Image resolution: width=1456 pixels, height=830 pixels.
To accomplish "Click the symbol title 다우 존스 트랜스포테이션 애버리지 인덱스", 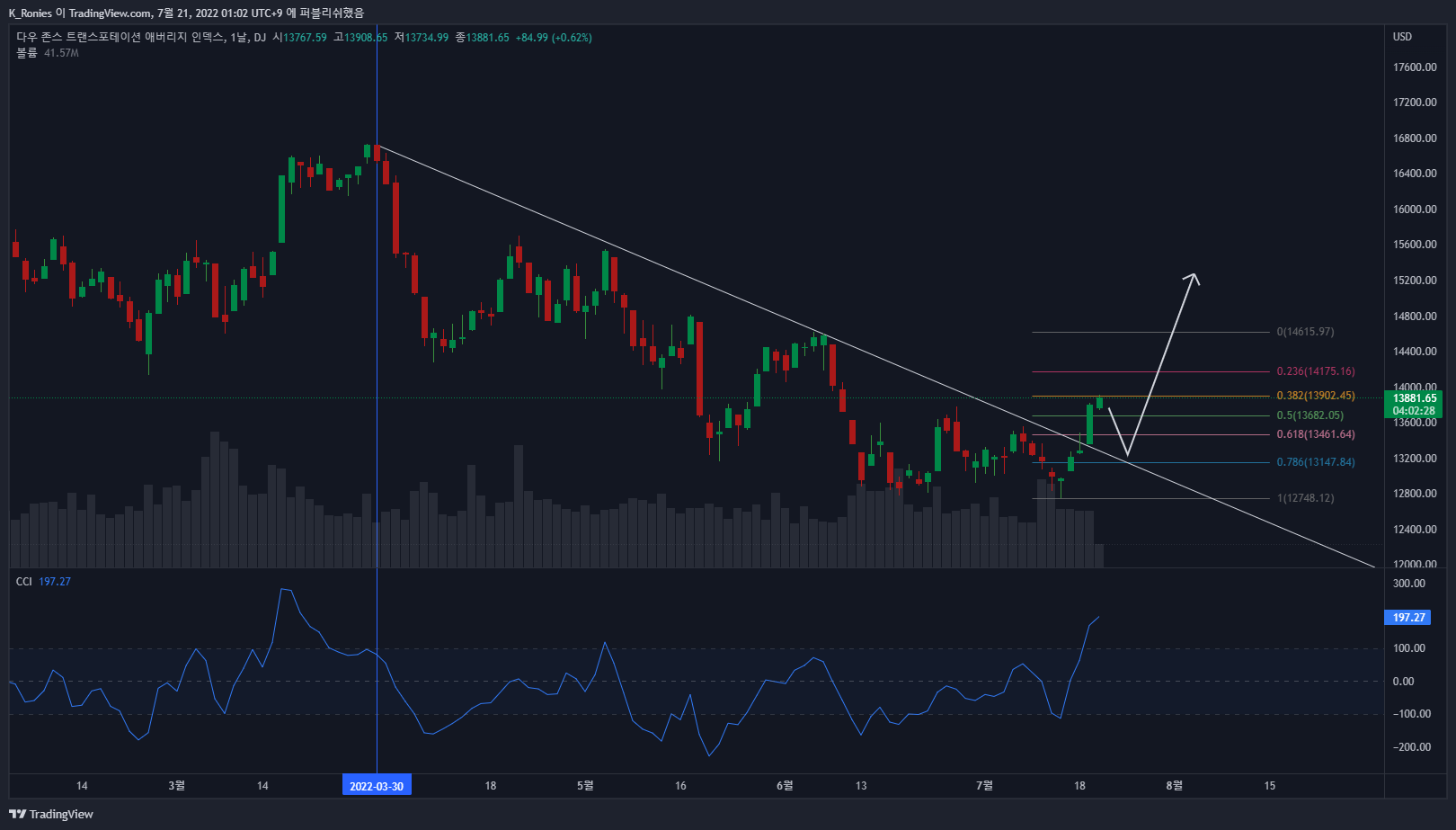I will click(x=120, y=38).
